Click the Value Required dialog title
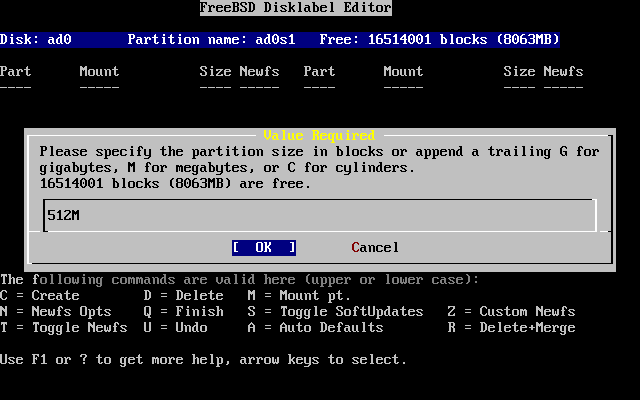Screen dimensions: 640x400 coord(319,135)
